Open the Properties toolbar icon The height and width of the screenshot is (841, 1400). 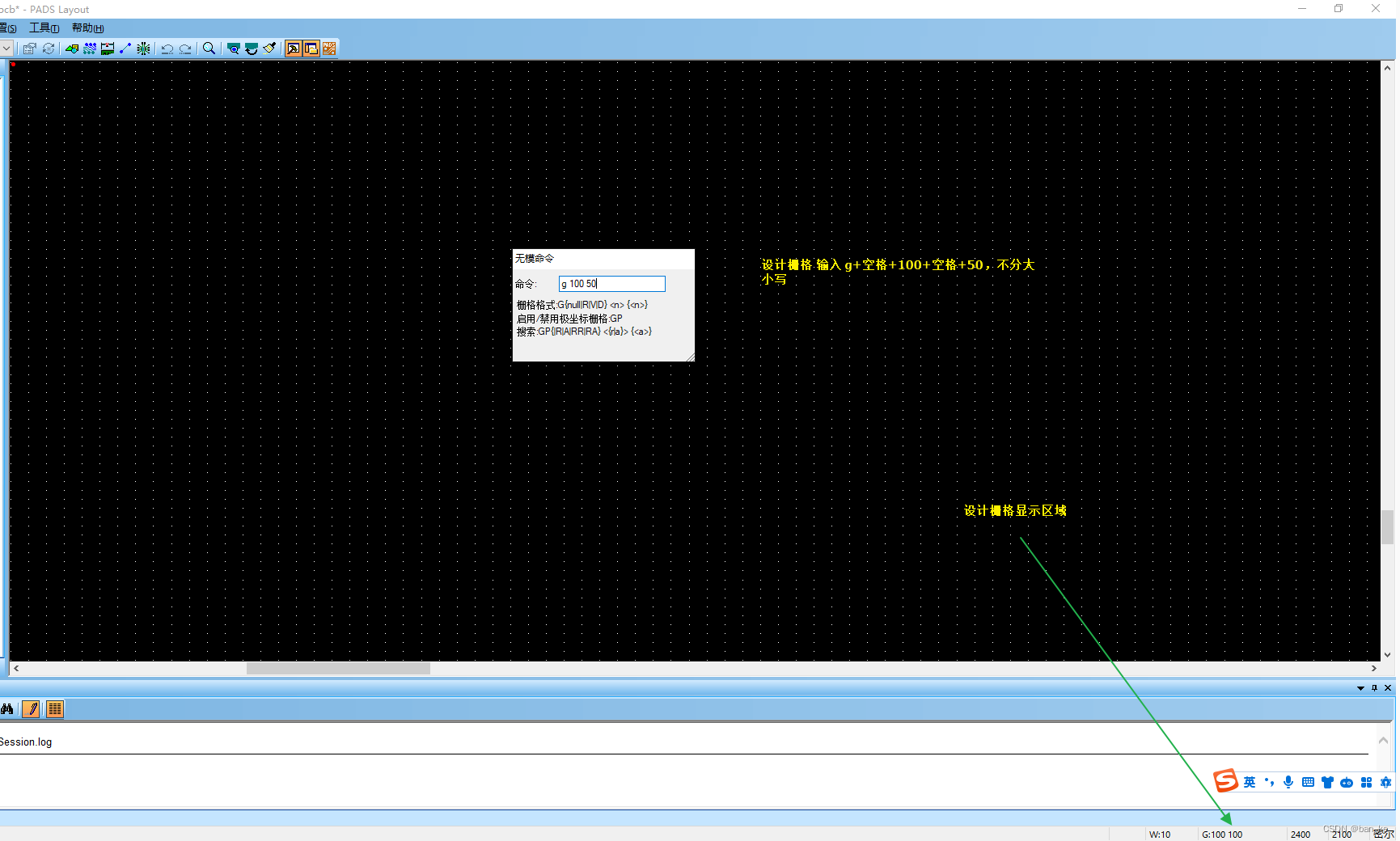tap(30, 49)
